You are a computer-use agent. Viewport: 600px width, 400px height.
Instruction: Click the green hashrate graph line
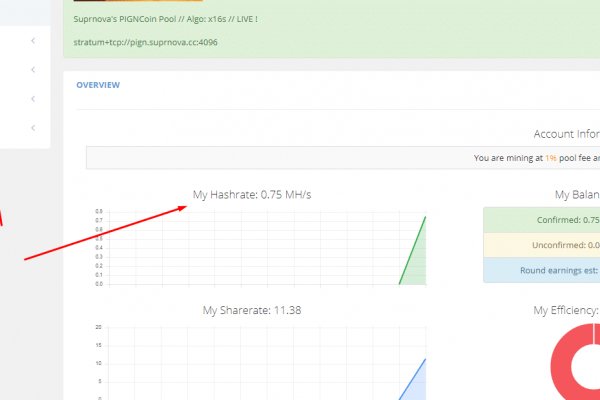pos(414,248)
